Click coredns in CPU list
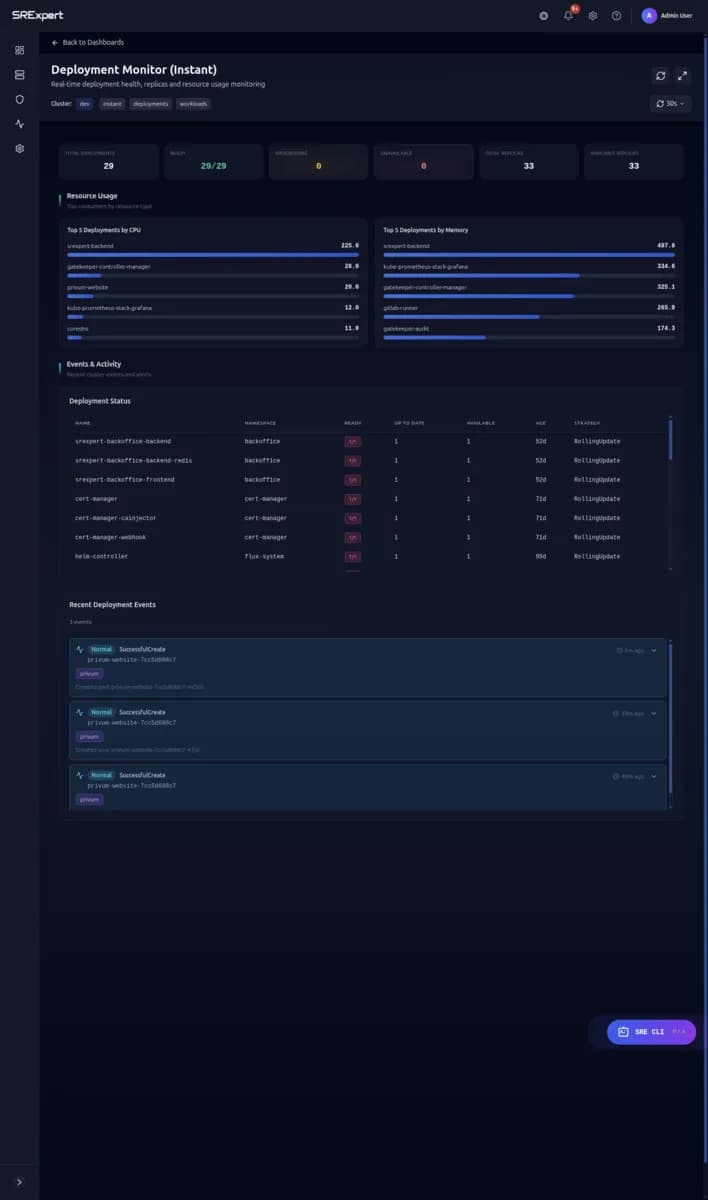The height and width of the screenshot is (1200, 708). (x=79, y=328)
